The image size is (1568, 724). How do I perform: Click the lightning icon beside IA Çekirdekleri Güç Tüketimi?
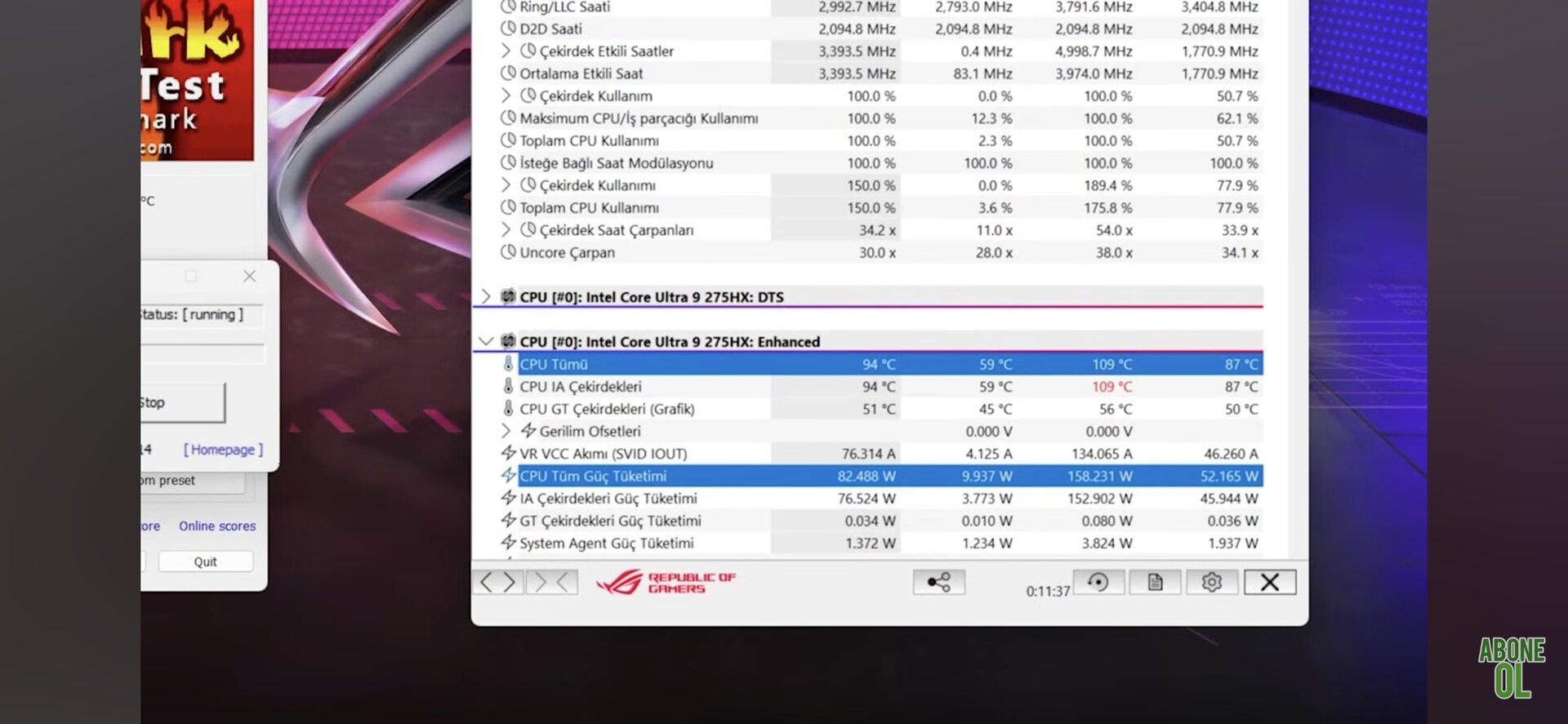coord(508,498)
